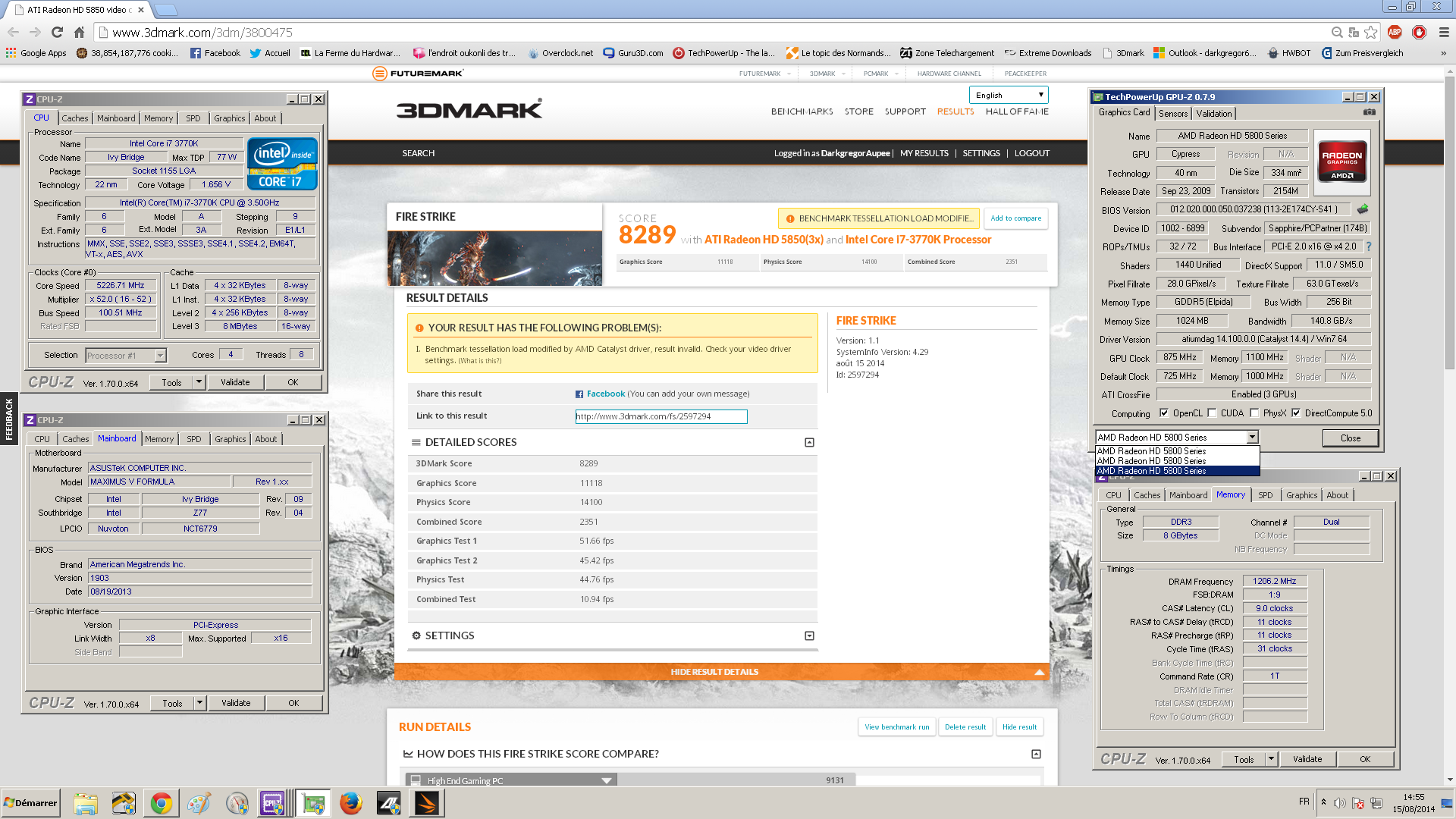Viewport: 1456px width, 819px height.
Task: Bookmark this page with the star icon
Action: click(x=1370, y=32)
